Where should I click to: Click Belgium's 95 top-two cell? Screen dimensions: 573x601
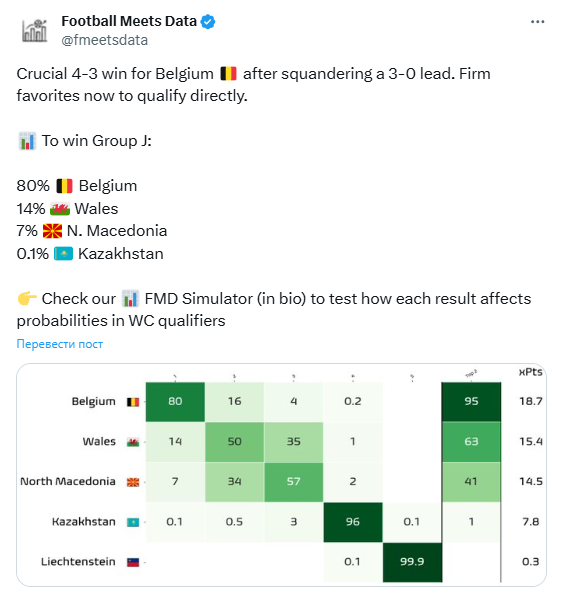click(x=471, y=402)
